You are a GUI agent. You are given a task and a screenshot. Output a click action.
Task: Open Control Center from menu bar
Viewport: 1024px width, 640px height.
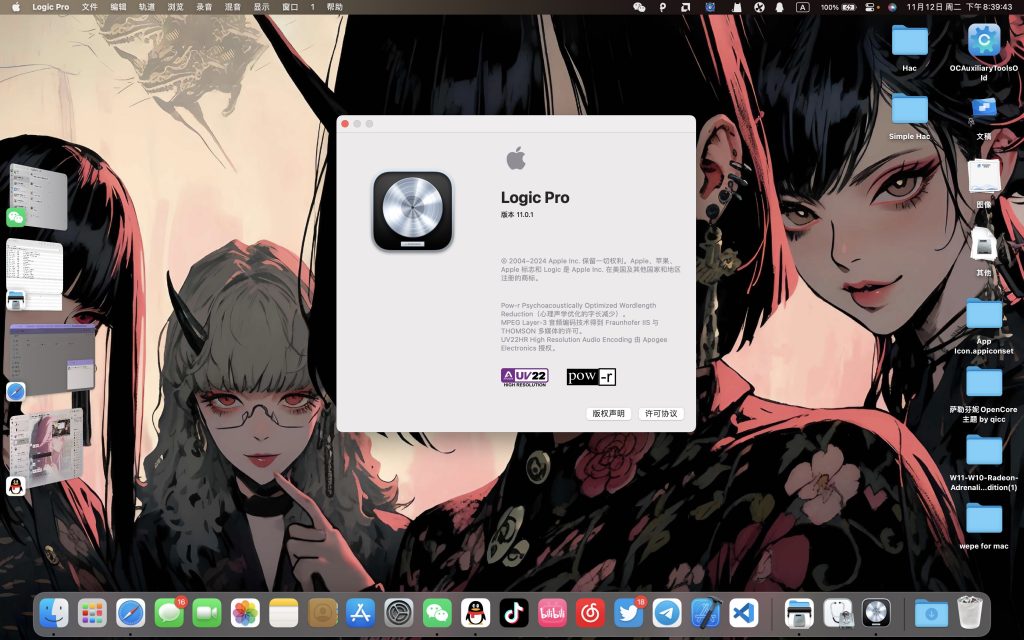tap(869, 7)
